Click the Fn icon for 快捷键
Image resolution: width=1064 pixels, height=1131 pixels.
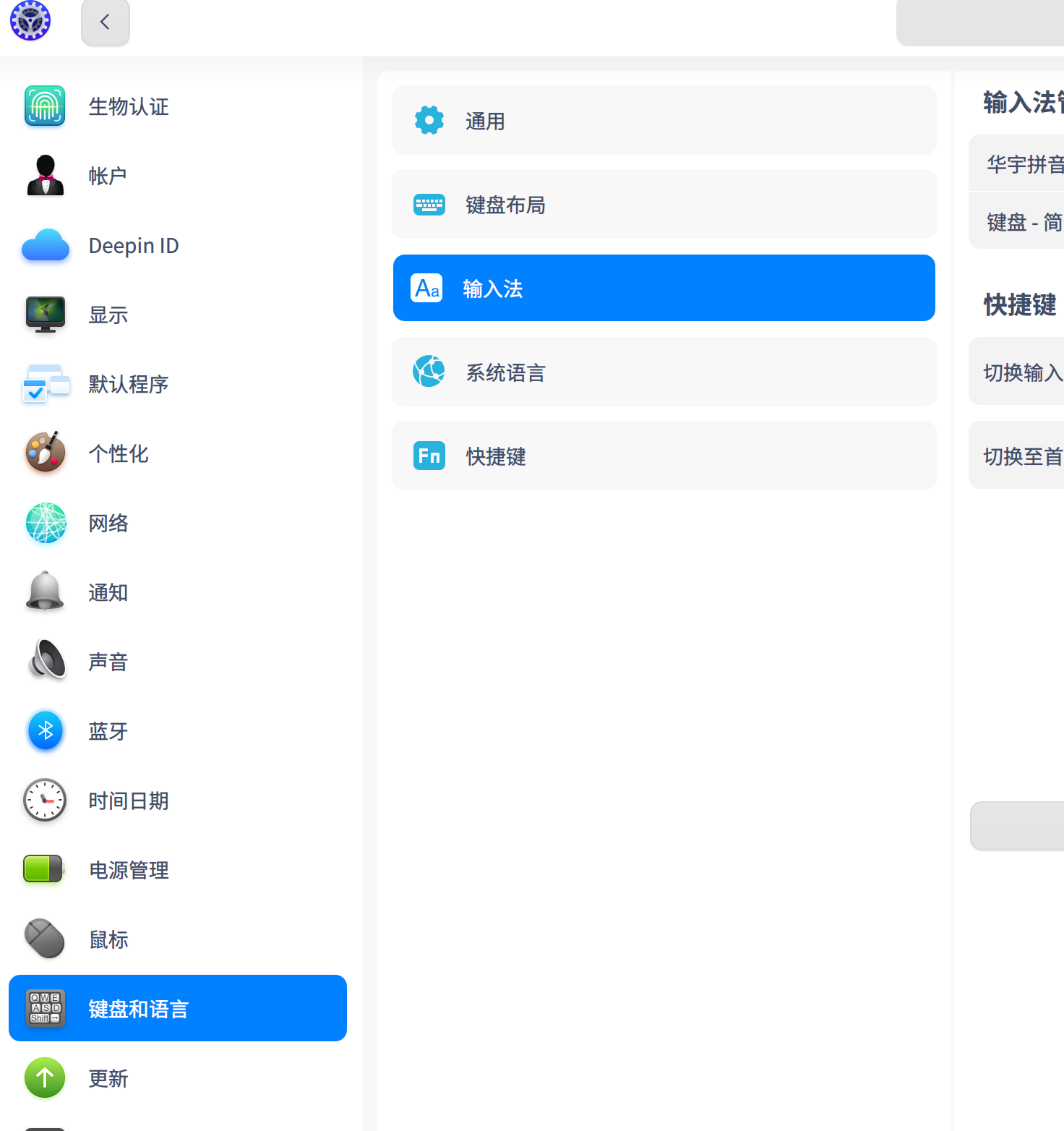point(429,456)
